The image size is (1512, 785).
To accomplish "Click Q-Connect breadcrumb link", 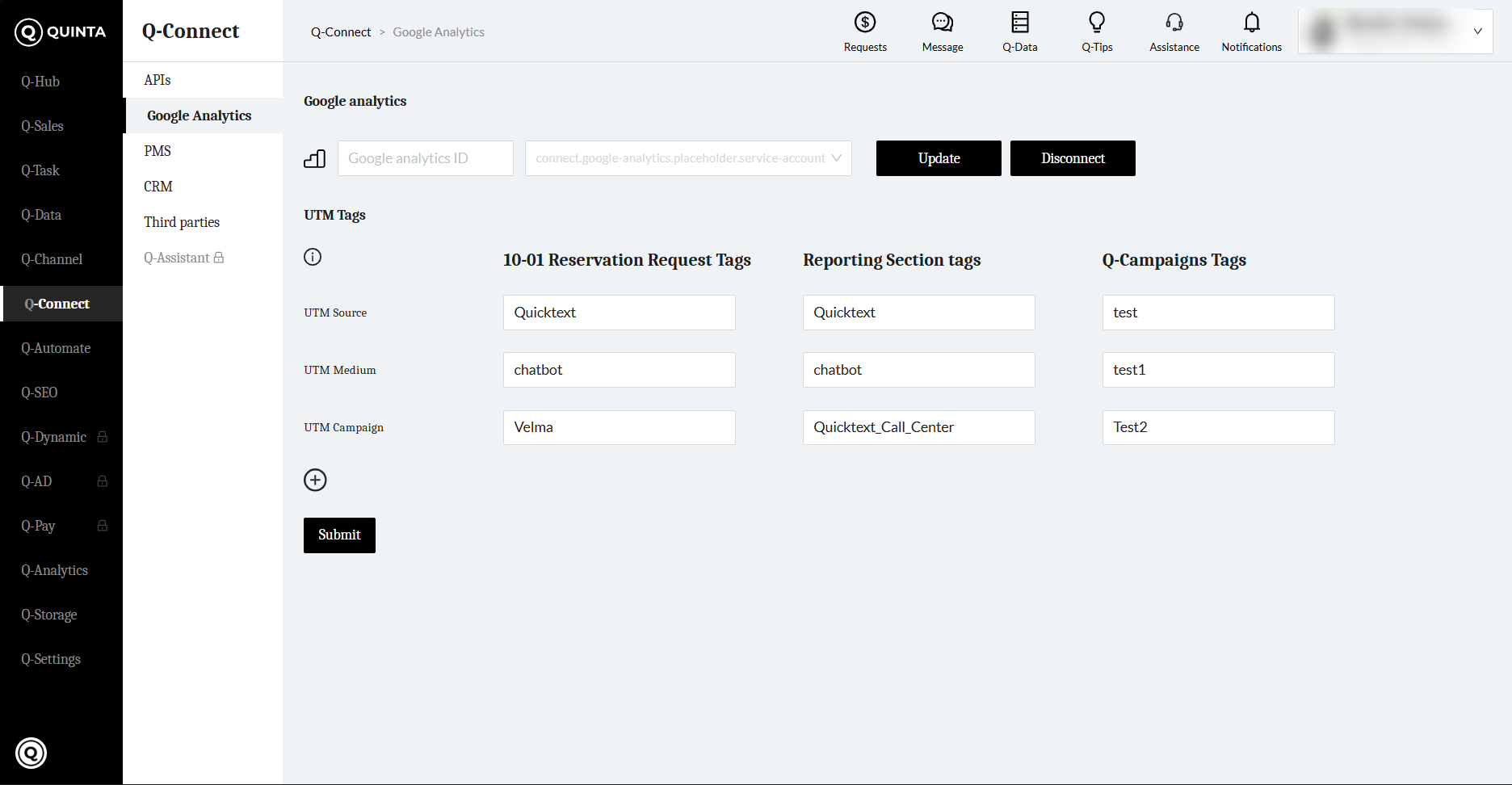I will coord(341,32).
